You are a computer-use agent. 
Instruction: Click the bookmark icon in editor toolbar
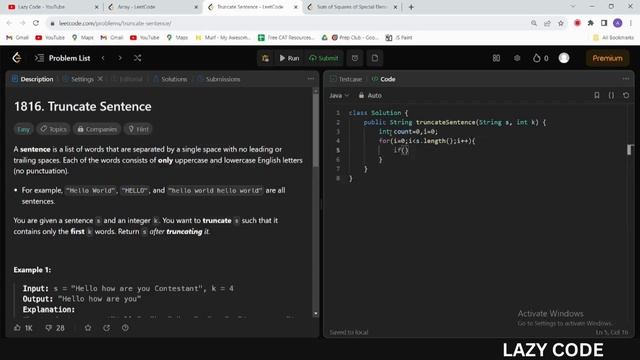point(597,96)
